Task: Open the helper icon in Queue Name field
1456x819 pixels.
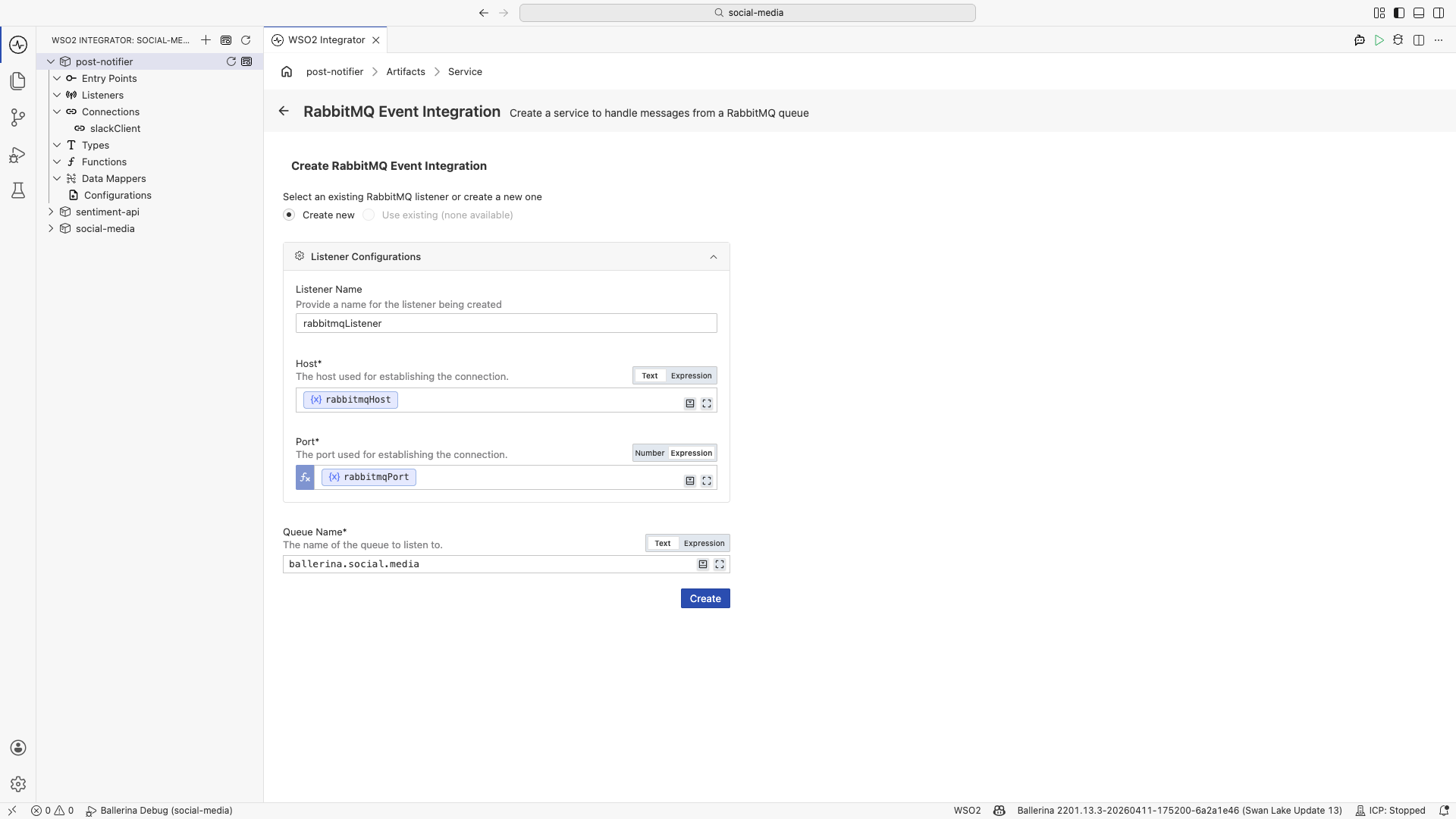Action: (x=703, y=564)
